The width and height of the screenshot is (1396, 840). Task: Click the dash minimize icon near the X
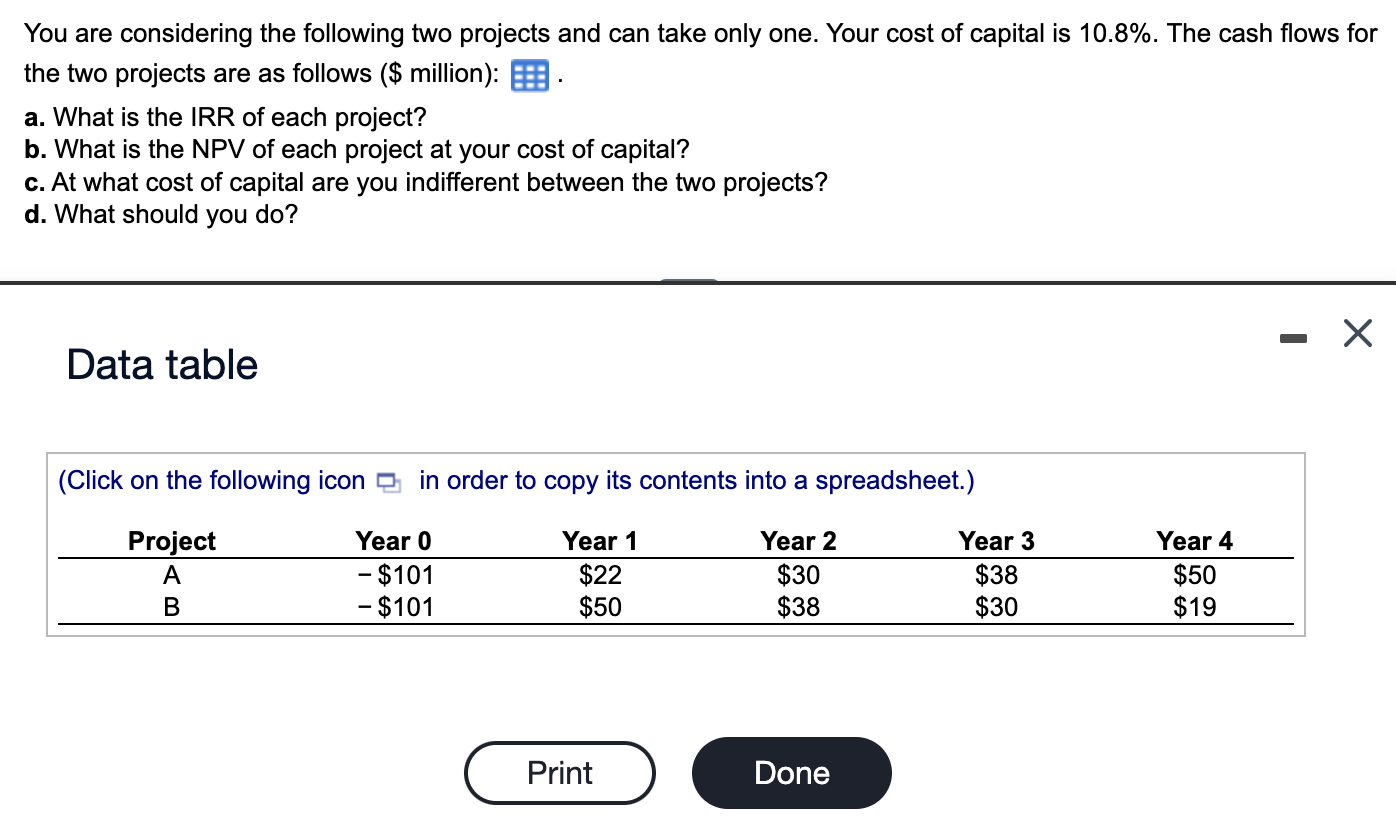tap(1294, 339)
